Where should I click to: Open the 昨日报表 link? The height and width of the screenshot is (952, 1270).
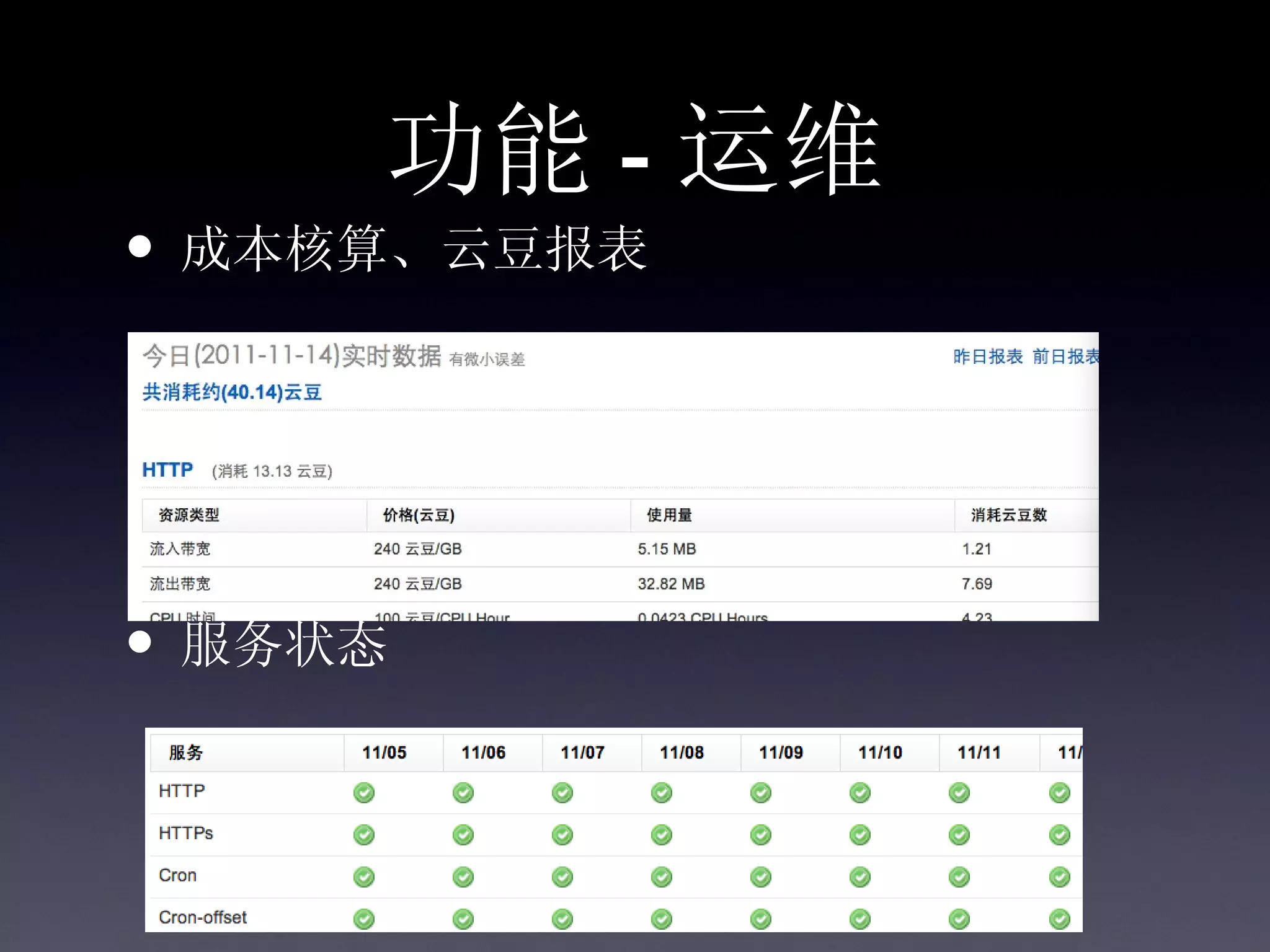988,356
